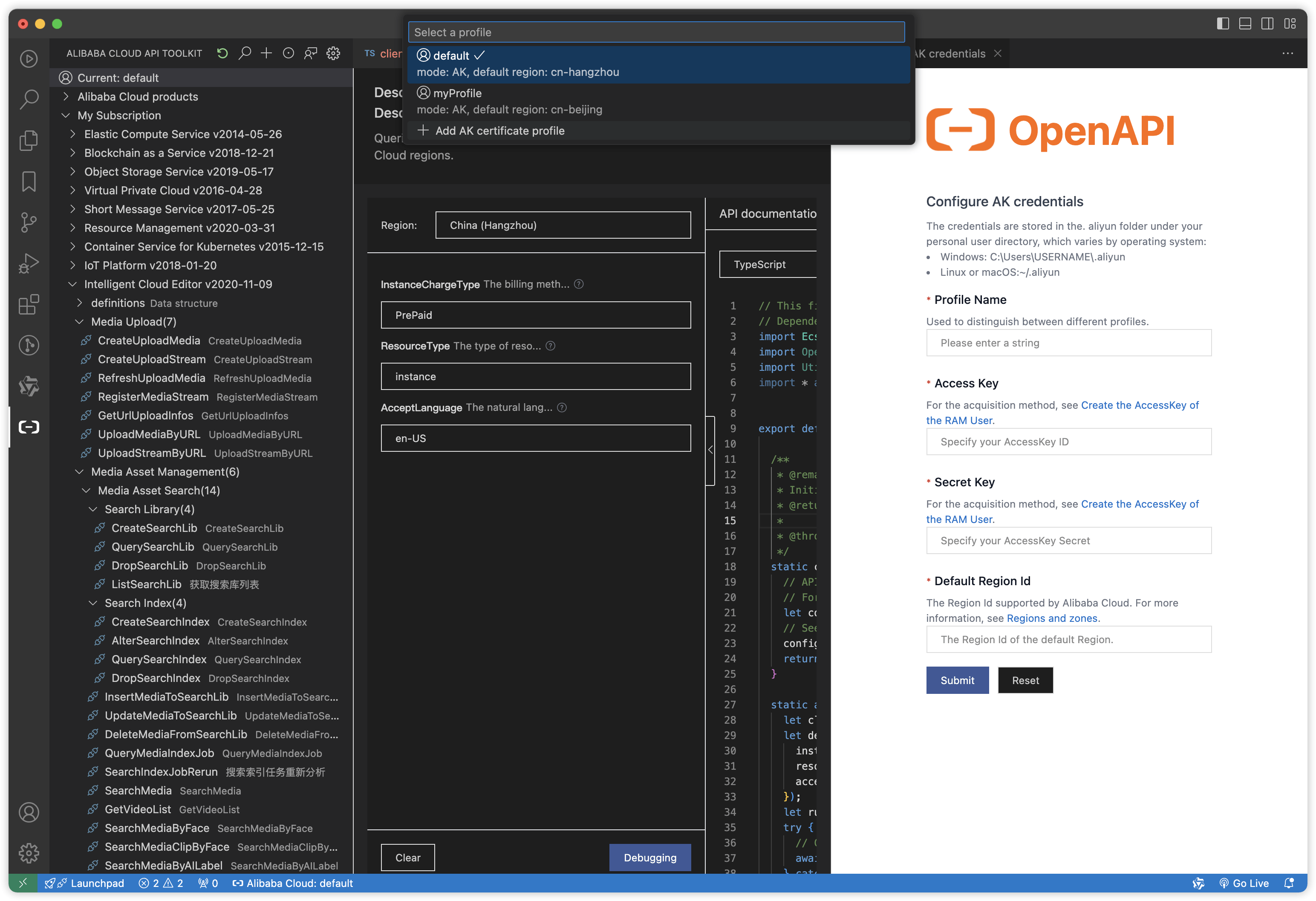Focus the Specify your AccessKey ID field
1316x901 pixels.
(1068, 442)
